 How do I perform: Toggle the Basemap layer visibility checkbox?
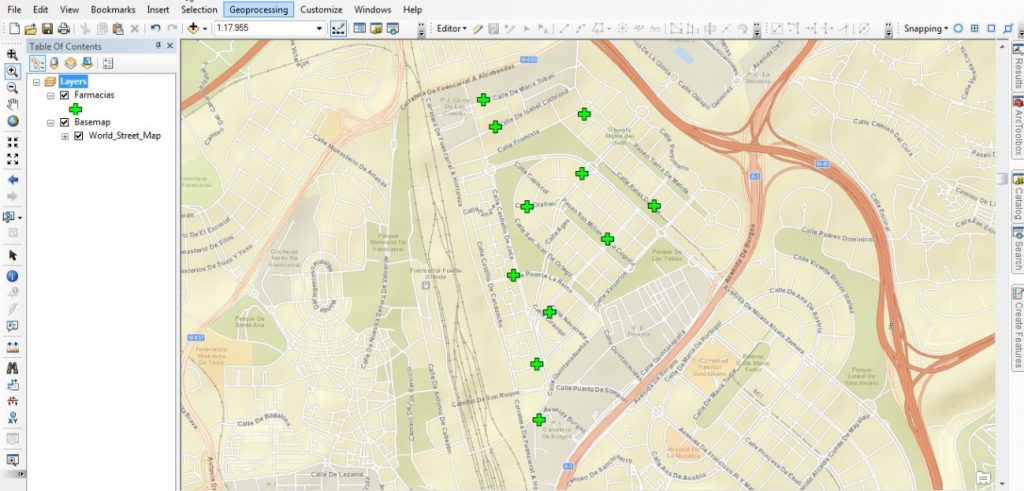coord(65,122)
